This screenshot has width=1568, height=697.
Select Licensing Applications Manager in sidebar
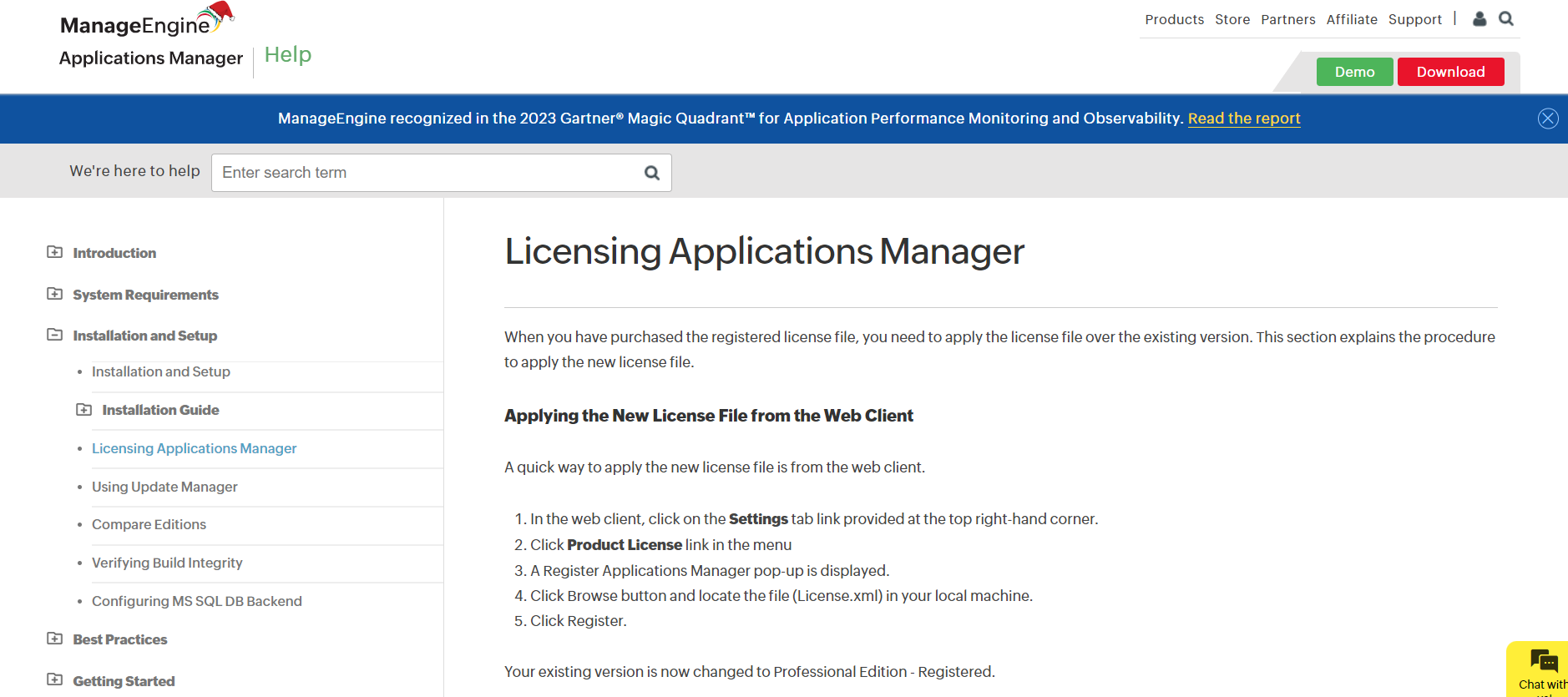pos(195,449)
